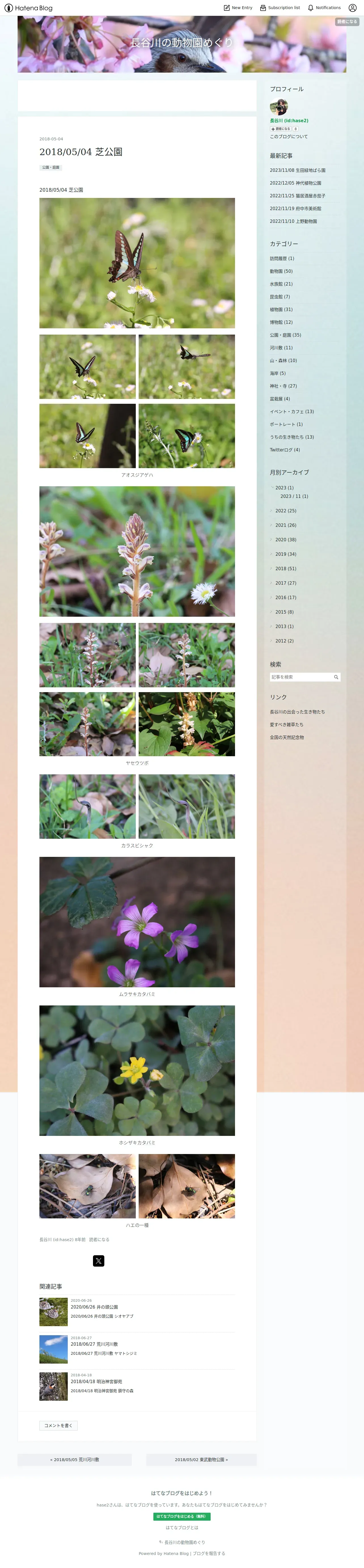This screenshot has width=364, height=1568.
Task: Open the 神社・寺 (27) category
Action: point(284,386)
